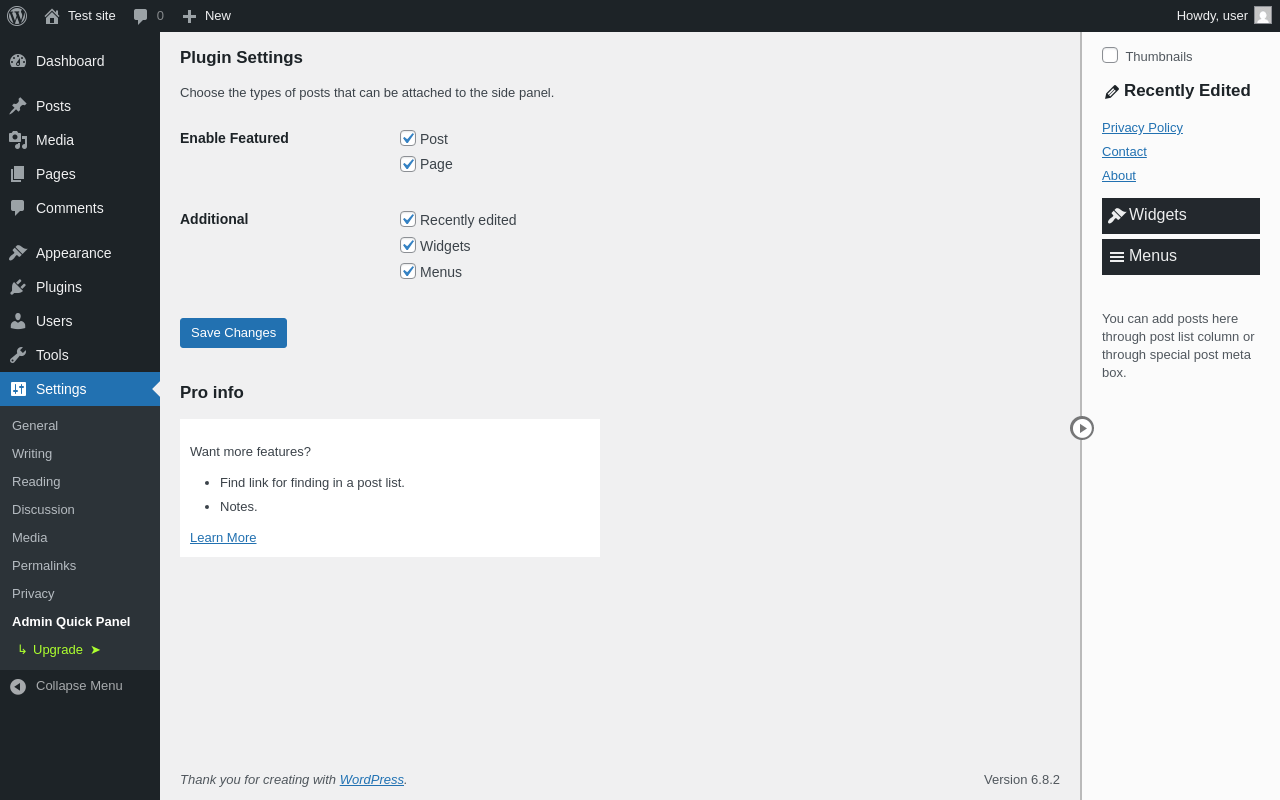Click the Test site link

tap(80, 16)
